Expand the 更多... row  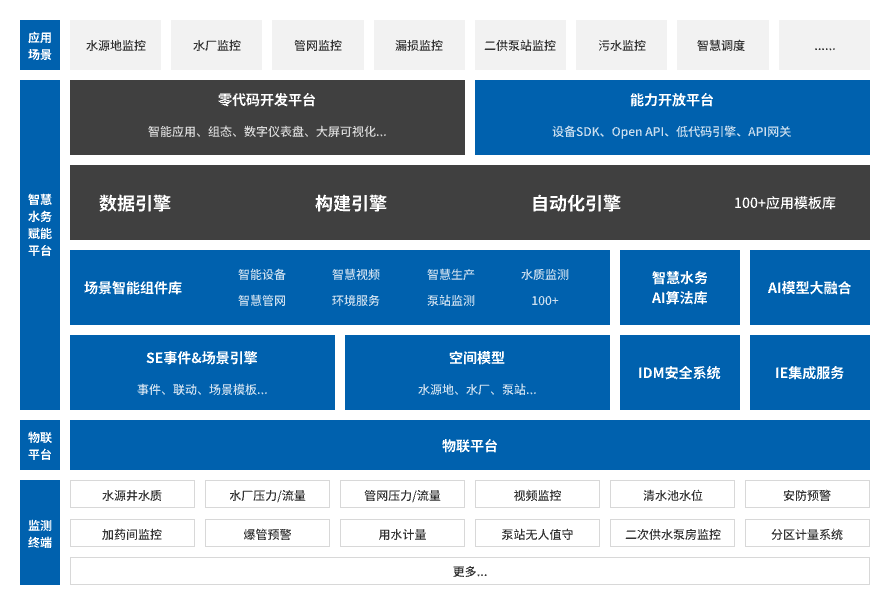(470, 571)
